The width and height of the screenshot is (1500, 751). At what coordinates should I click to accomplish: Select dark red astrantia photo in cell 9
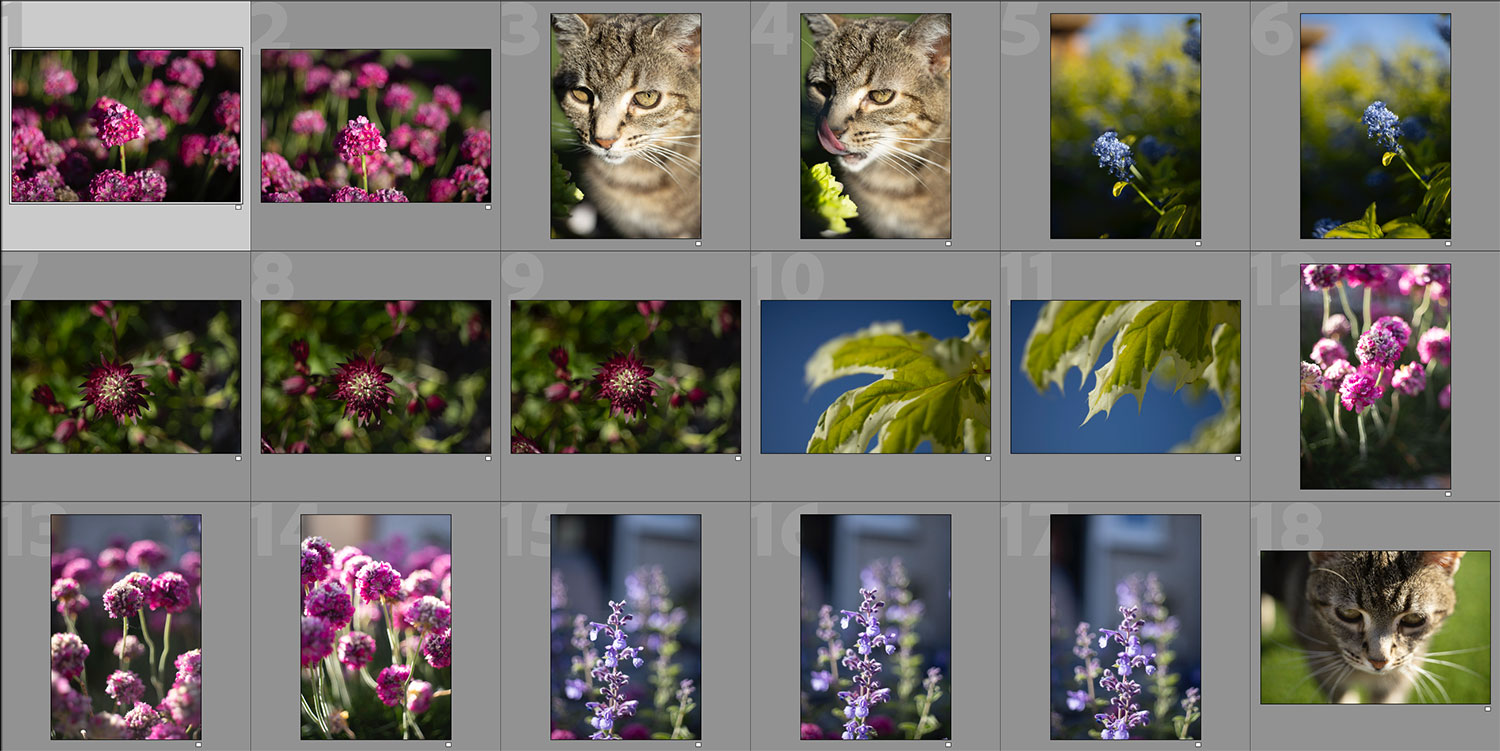coord(626,377)
